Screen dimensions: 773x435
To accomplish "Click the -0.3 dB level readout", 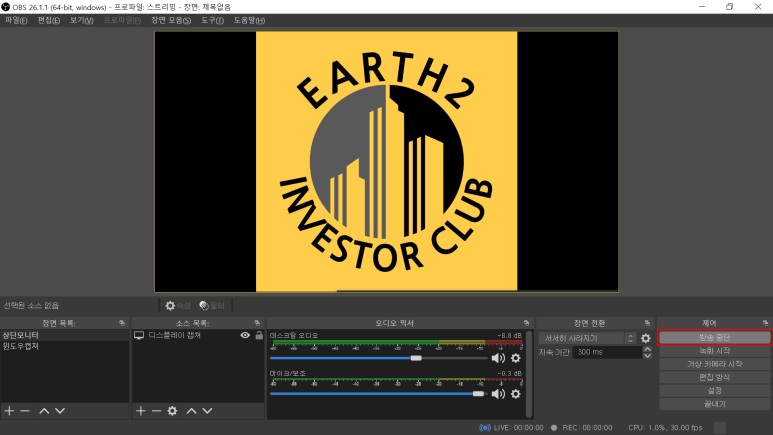I will click(x=510, y=373).
